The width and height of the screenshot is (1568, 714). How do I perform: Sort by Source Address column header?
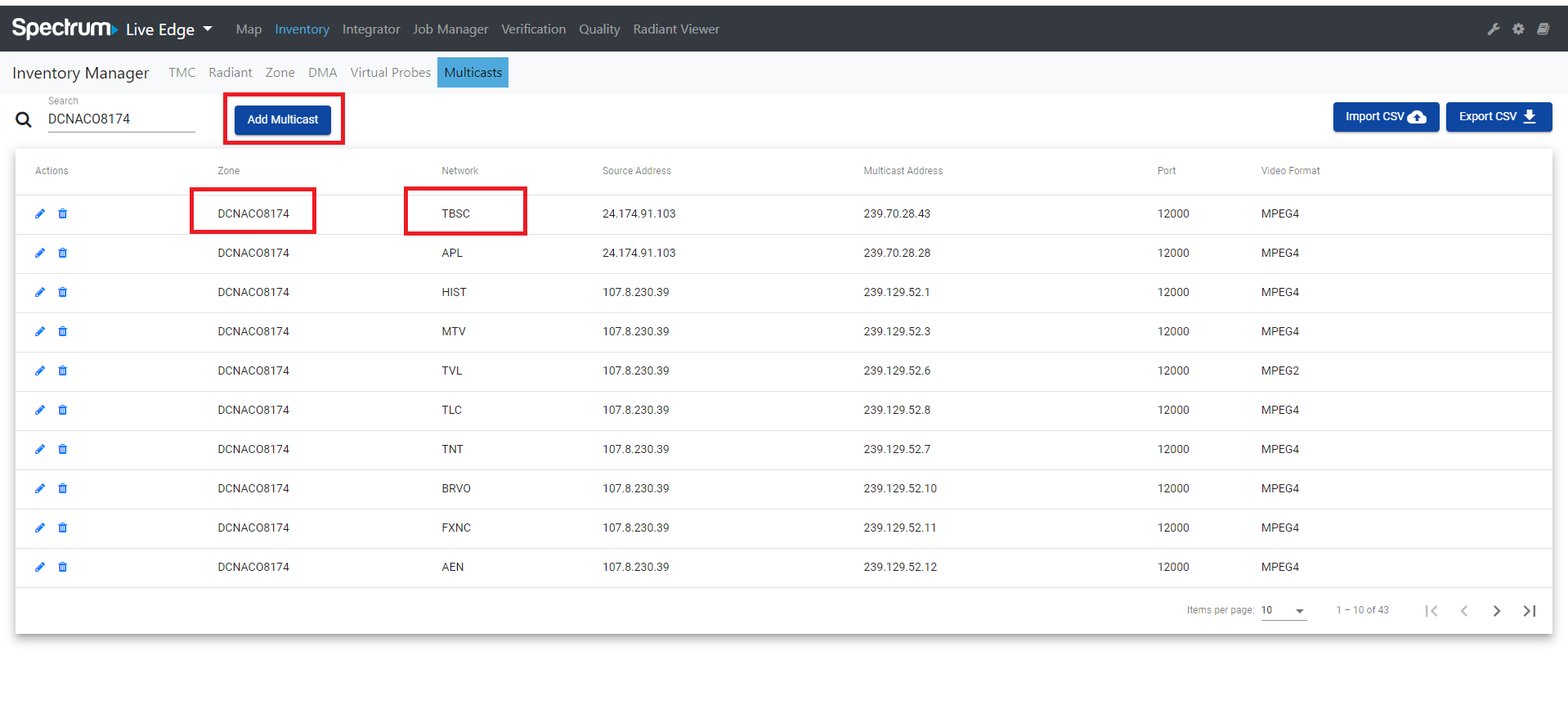pos(637,171)
